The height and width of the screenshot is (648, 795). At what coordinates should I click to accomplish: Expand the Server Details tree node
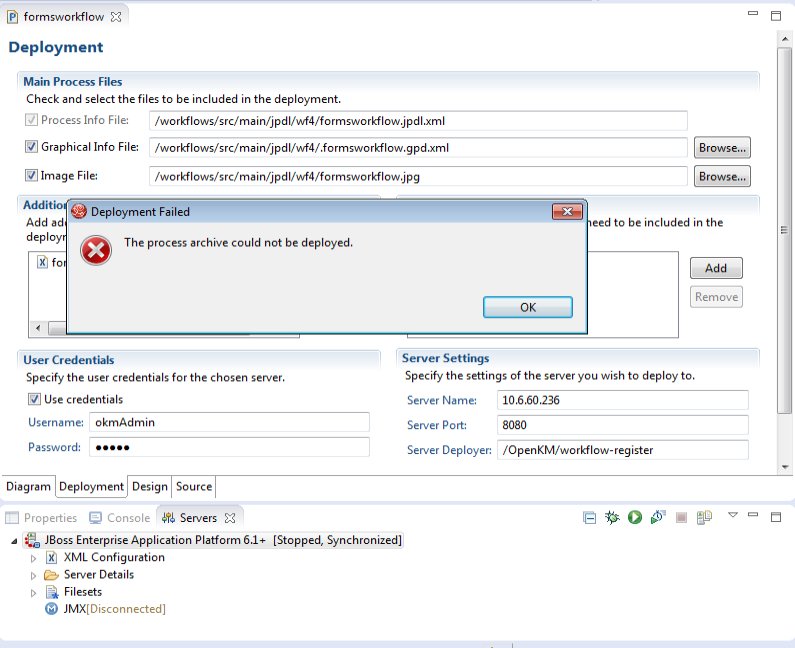click(33, 575)
